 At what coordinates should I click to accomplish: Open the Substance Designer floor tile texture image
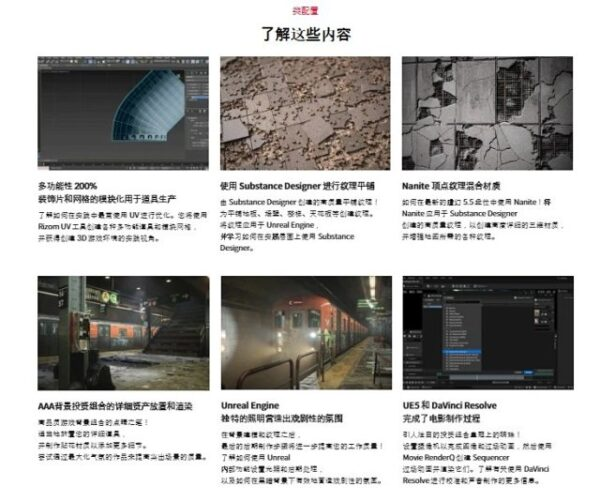(305, 113)
